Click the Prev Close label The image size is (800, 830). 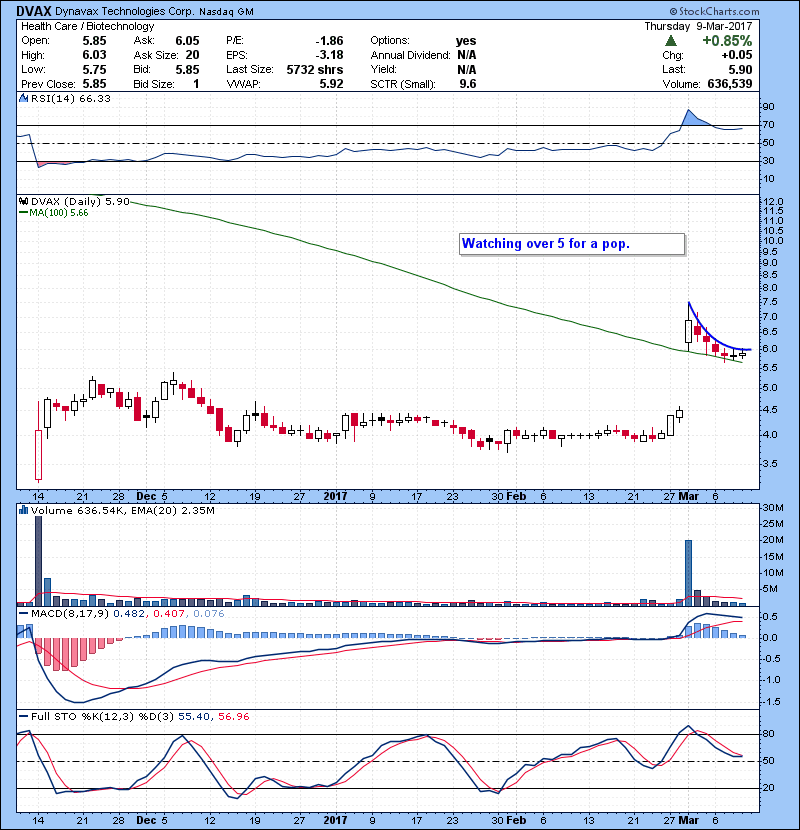48,84
